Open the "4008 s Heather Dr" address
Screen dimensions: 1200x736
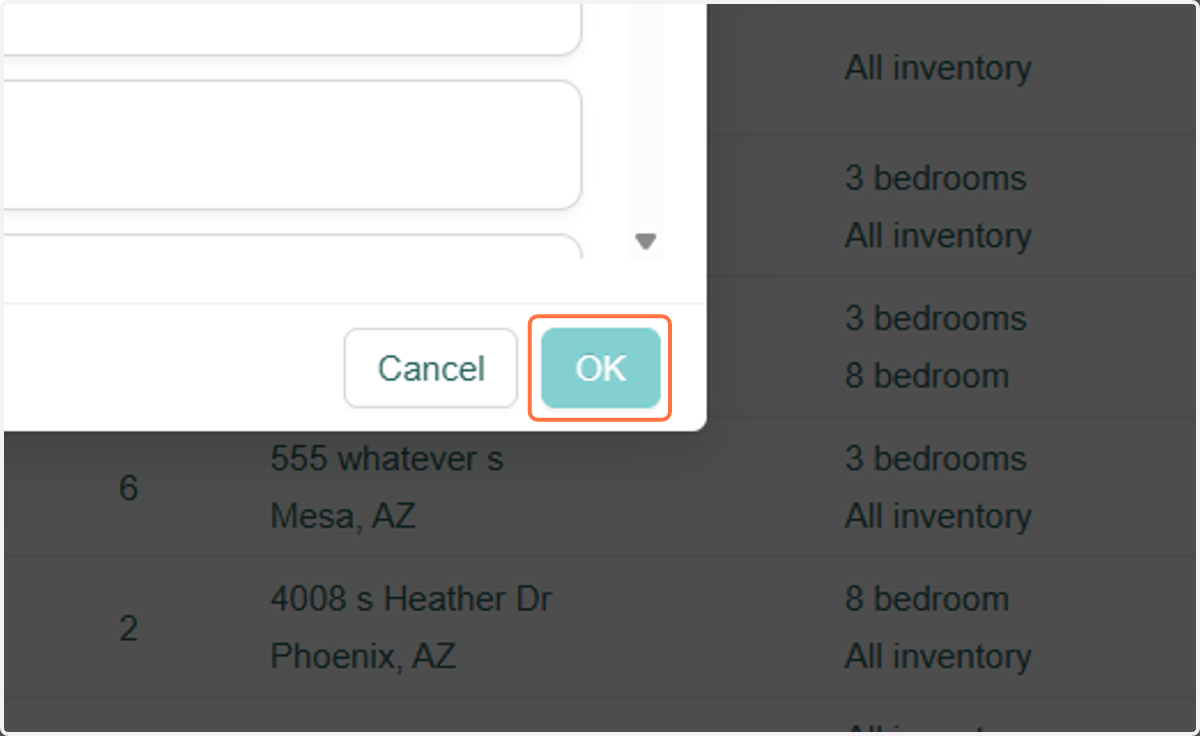pos(411,599)
